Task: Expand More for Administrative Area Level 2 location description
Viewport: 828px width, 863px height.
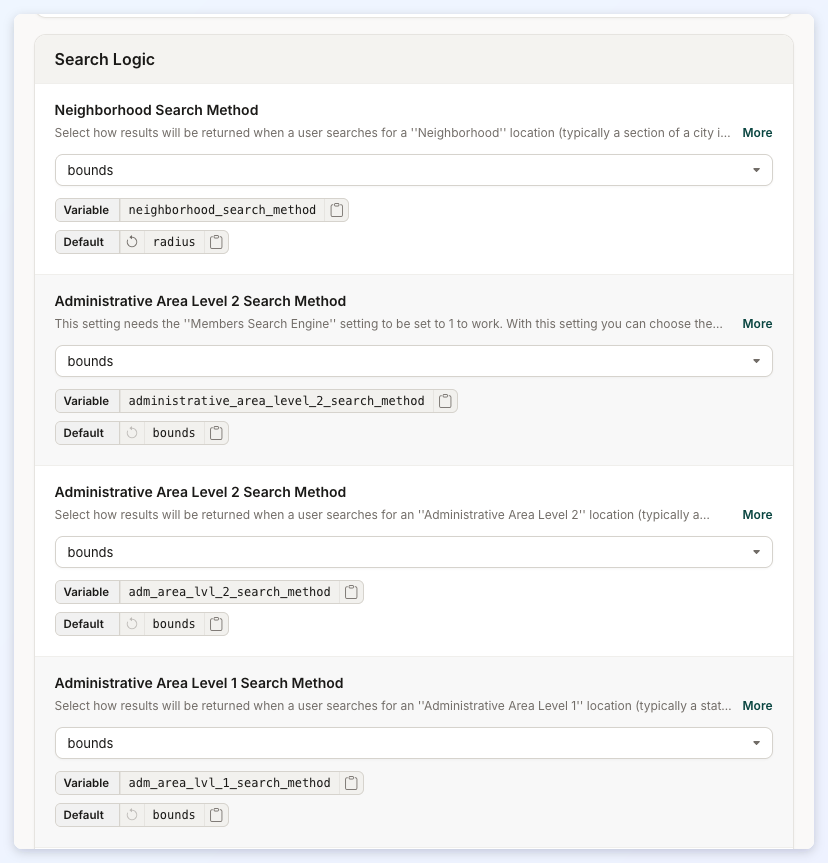Action: point(757,515)
